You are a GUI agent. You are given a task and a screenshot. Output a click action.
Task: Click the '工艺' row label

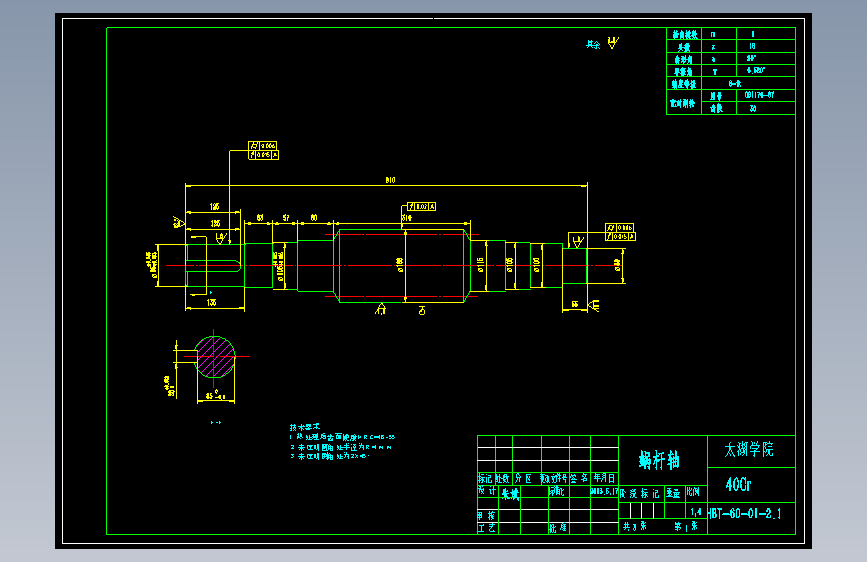click(x=487, y=528)
